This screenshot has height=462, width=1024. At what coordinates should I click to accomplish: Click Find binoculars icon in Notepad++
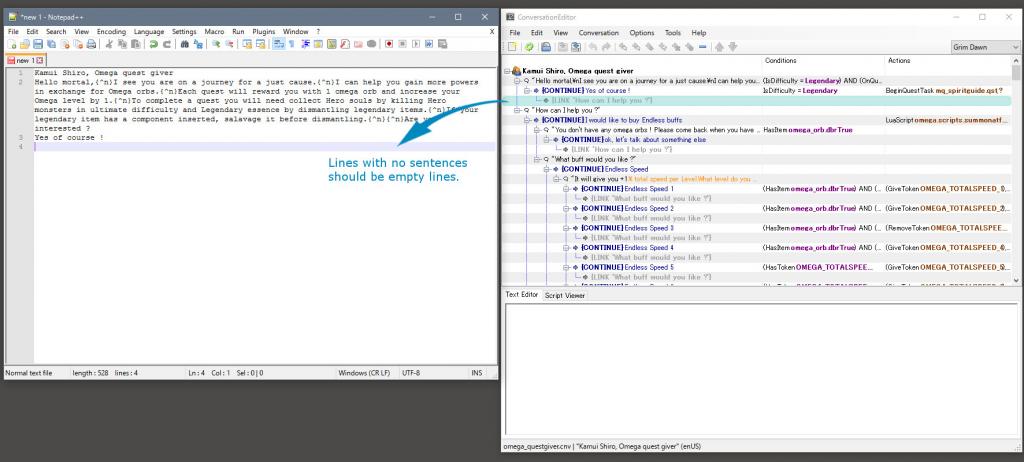(x=185, y=44)
